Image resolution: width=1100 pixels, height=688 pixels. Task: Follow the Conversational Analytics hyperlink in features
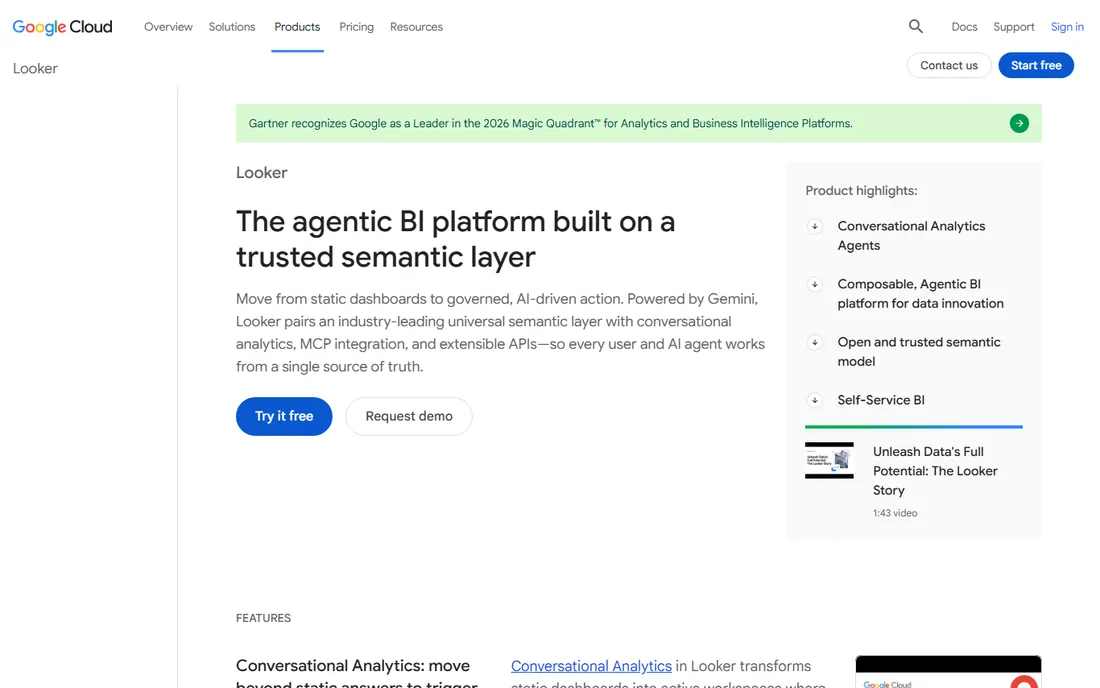click(x=591, y=666)
